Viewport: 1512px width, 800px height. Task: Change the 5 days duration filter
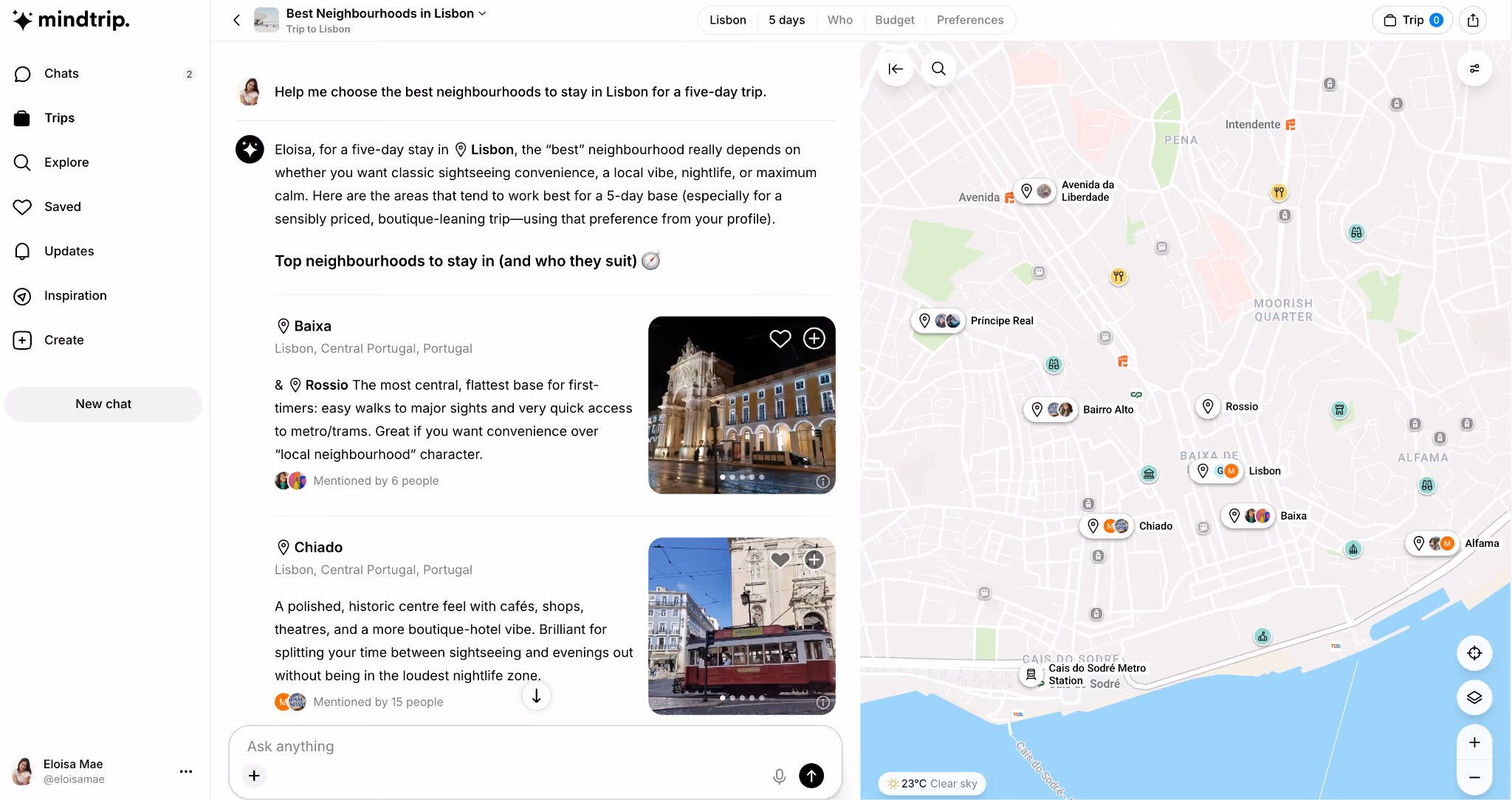click(x=787, y=20)
